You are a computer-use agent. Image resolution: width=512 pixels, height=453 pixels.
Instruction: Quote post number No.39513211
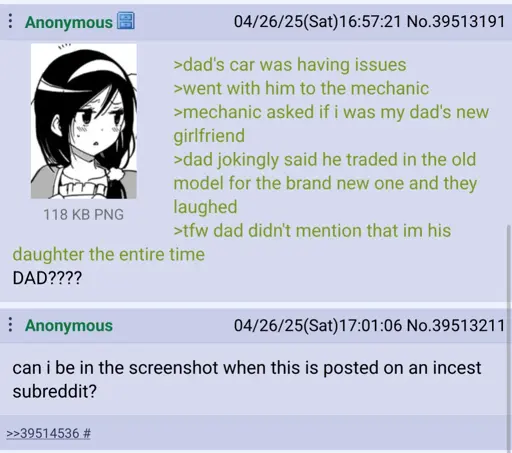point(456,325)
